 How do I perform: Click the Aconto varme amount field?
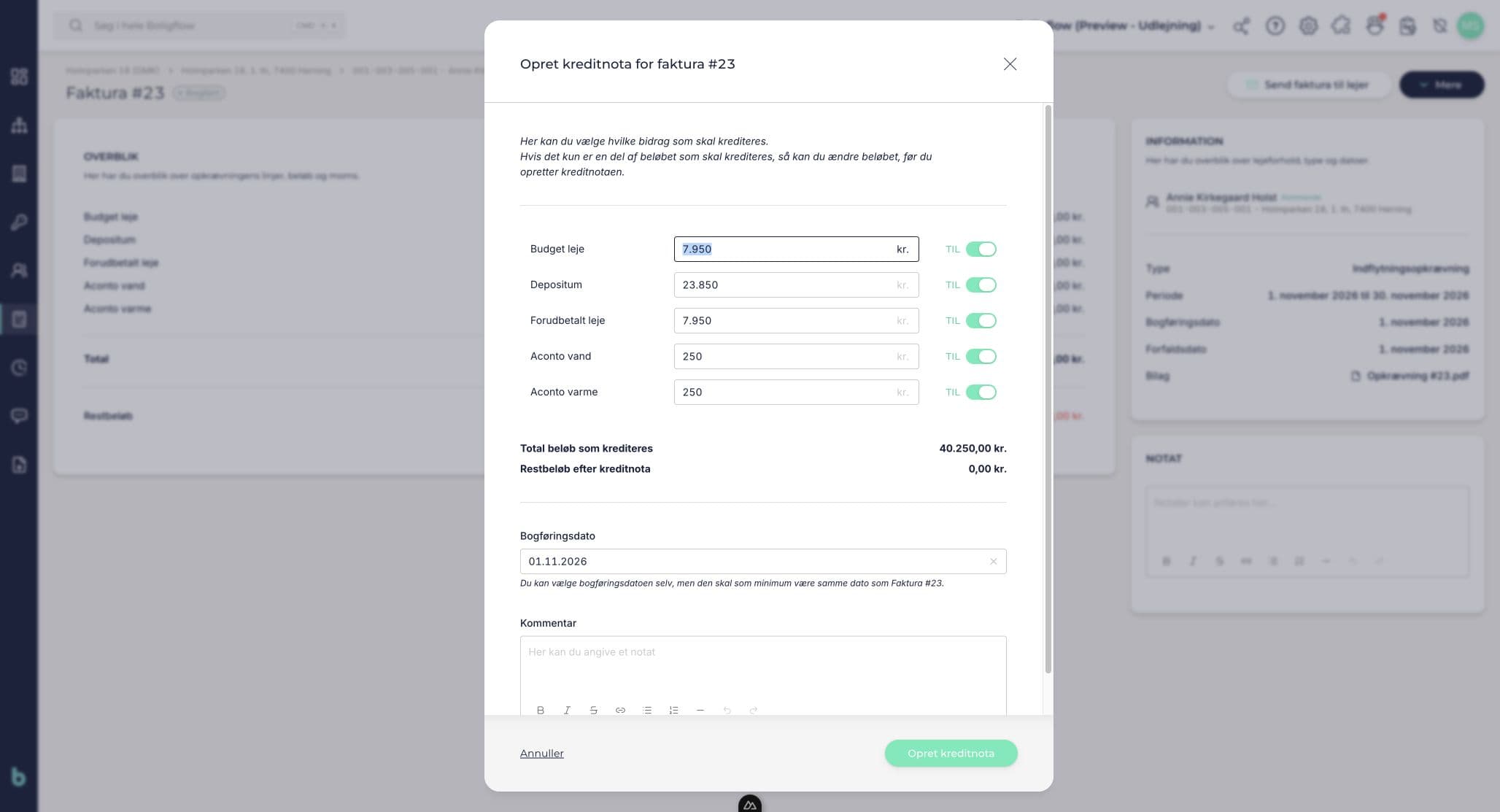[x=796, y=393]
